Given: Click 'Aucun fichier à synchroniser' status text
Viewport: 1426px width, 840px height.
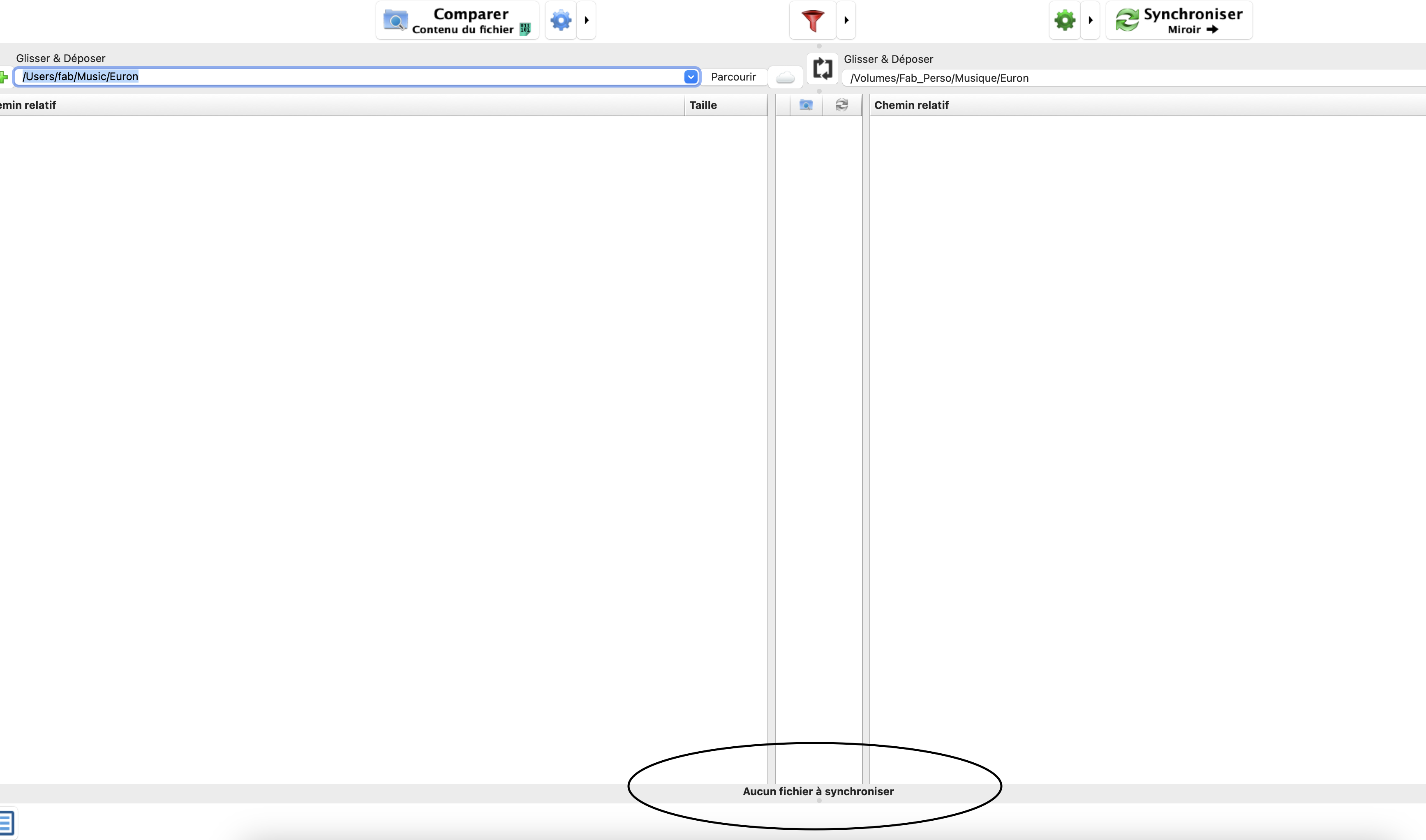Looking at the screenshot, I should pos(818,792).
